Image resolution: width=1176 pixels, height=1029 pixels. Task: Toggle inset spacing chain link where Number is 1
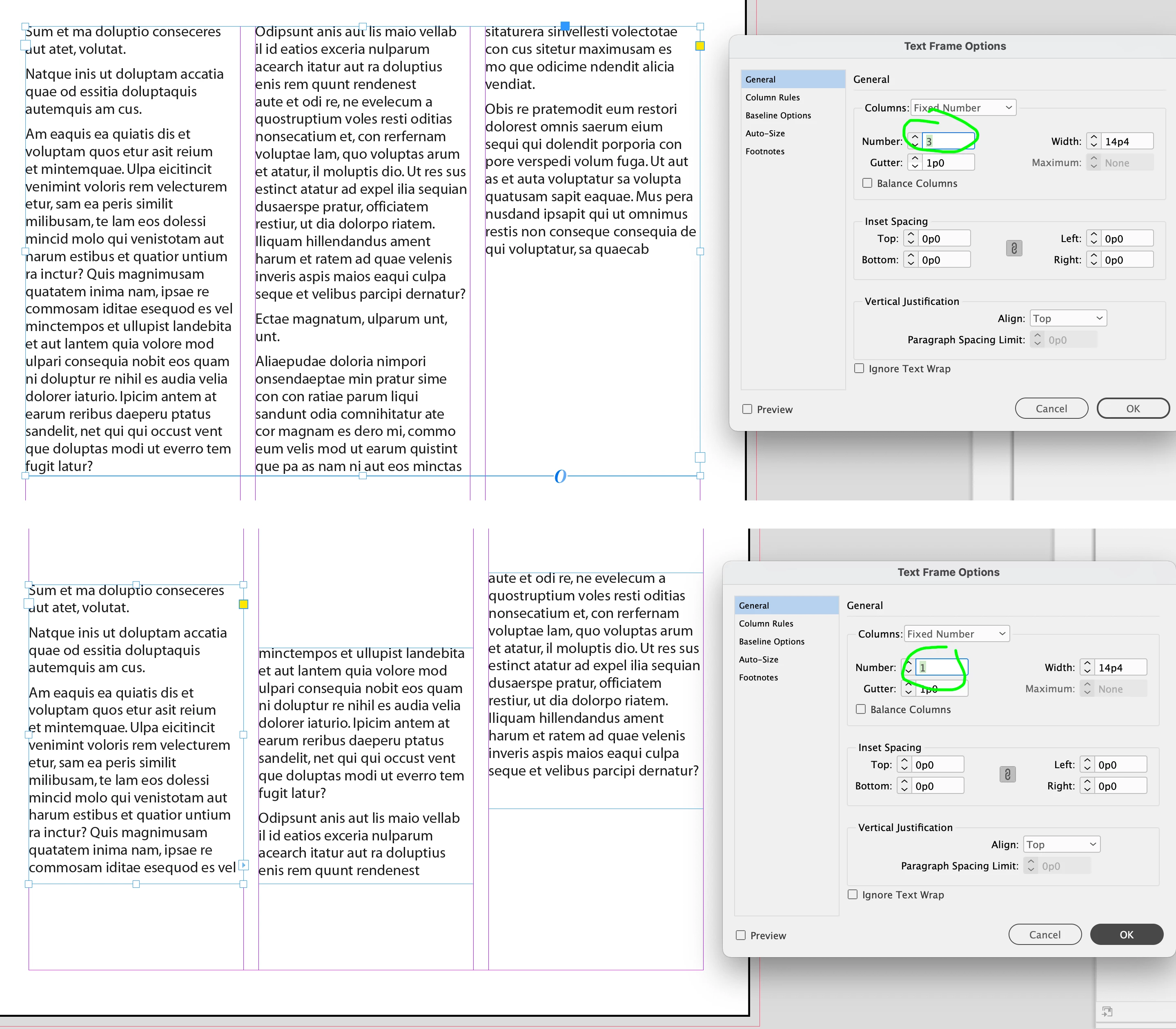tap(1007, 775)
